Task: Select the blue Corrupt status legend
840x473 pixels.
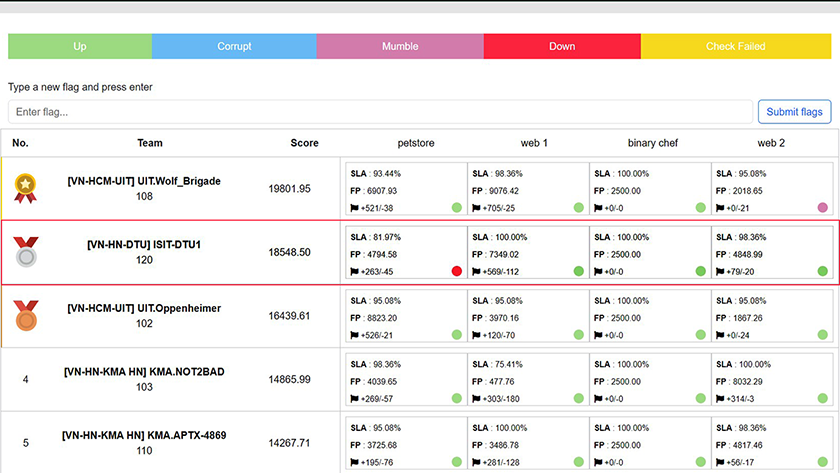Action: 234,46
